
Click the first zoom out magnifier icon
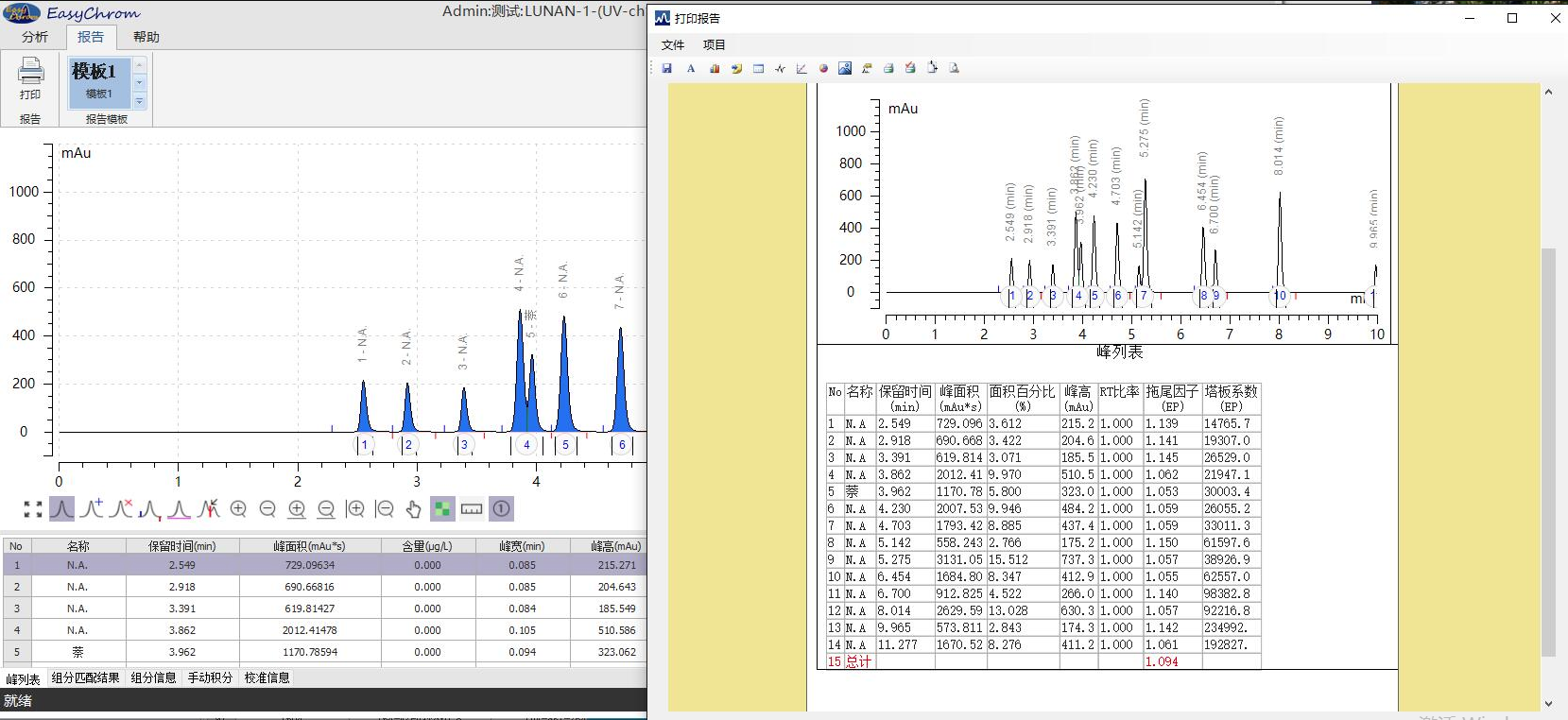[x=267, y=509]
